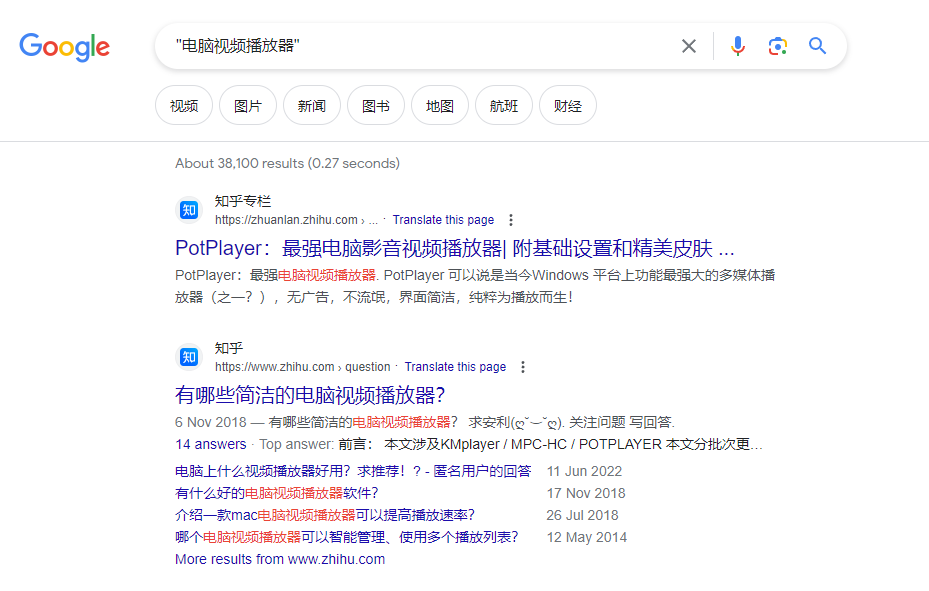The width and height of the screenshot is (929, 591).
Task: Switch to the 航班 filter tab
Action: (x=504, y=105)
